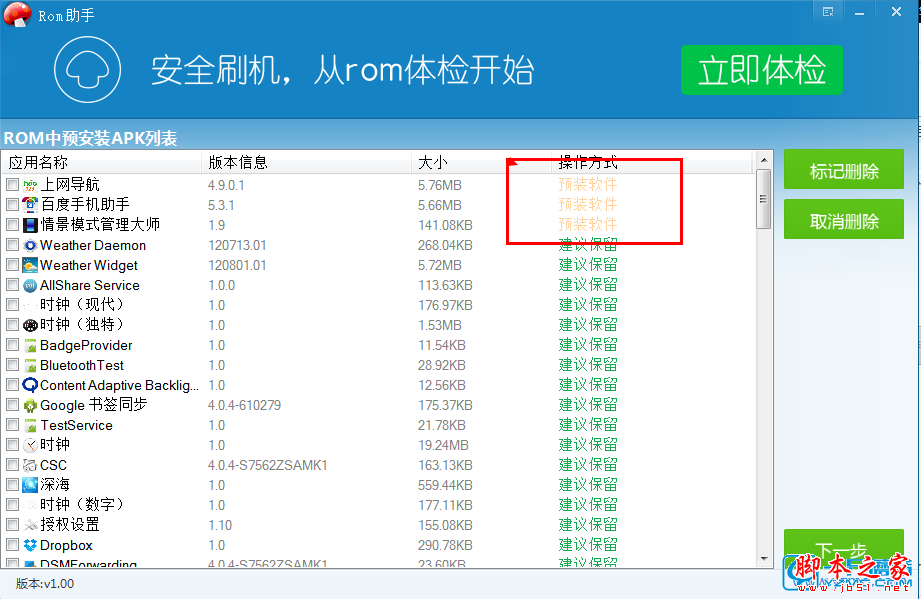Image resolution: width=921 pixels, height=599 pixels.
Task: Click the Content Adaptive Backlight icon
Action: pos(30,385)
